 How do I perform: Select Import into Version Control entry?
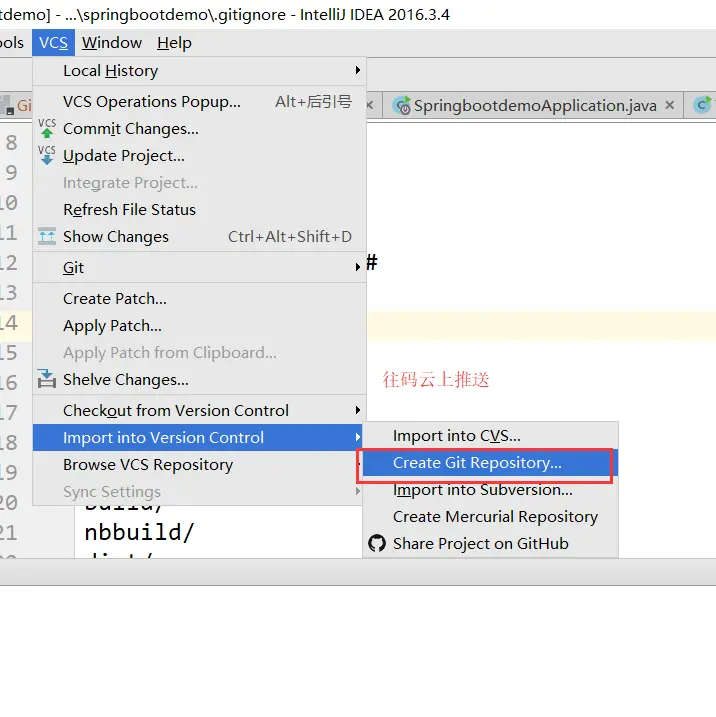pos(198,438)
